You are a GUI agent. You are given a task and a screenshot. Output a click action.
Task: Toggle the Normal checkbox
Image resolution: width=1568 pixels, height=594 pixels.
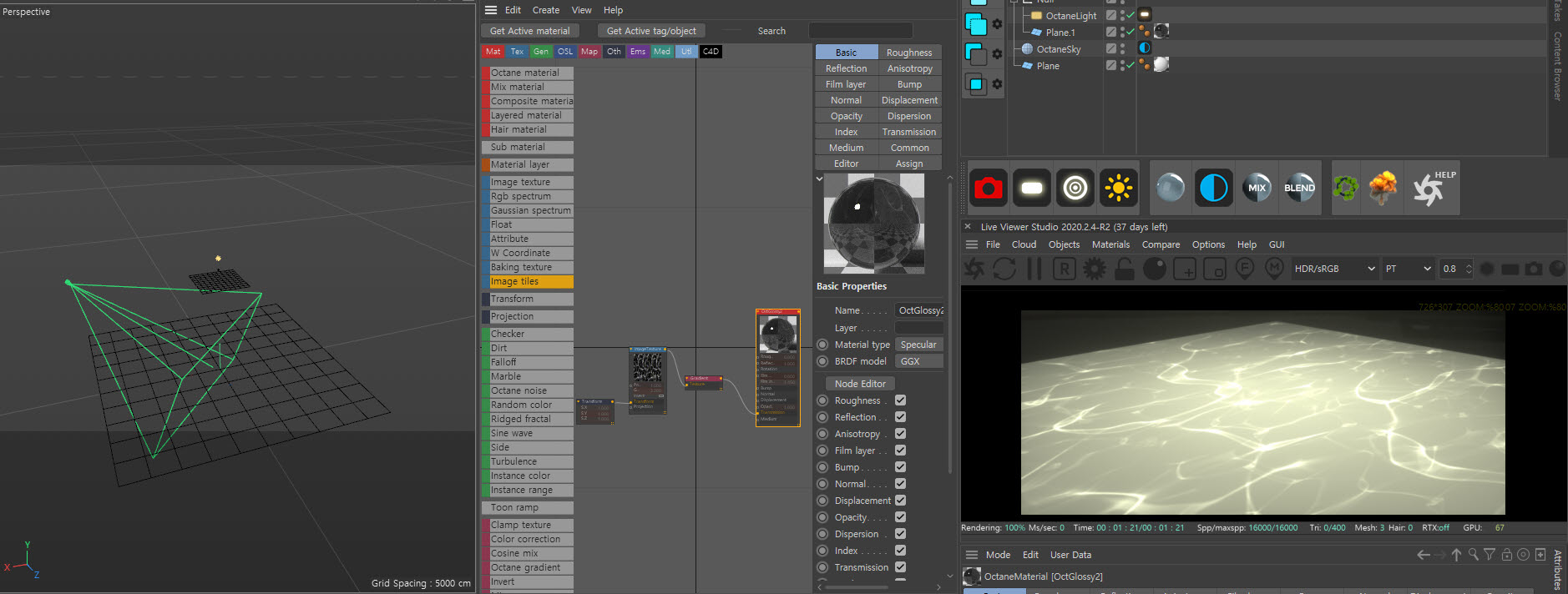(900, 484)
